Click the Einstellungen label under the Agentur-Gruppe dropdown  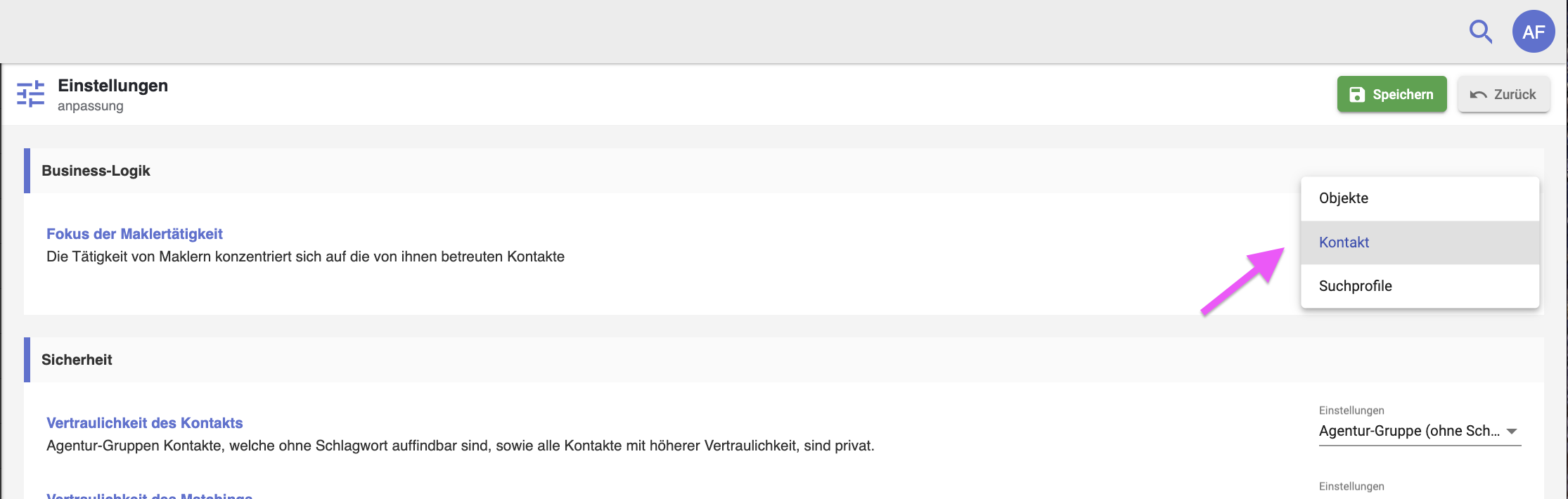1351,486
